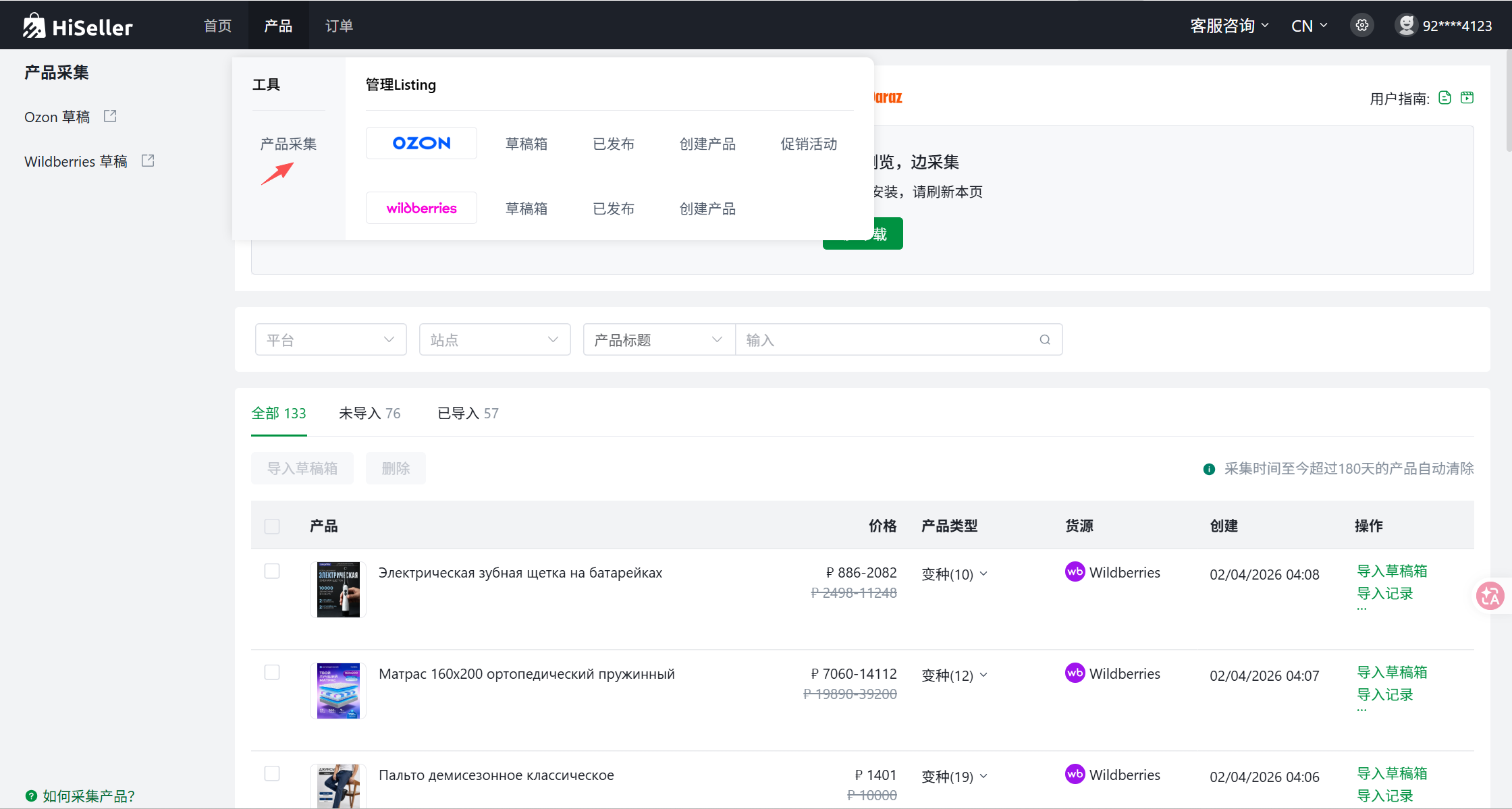Check the toothbrush product row checkbox
1512x809 pixels.
pos(272,571)
